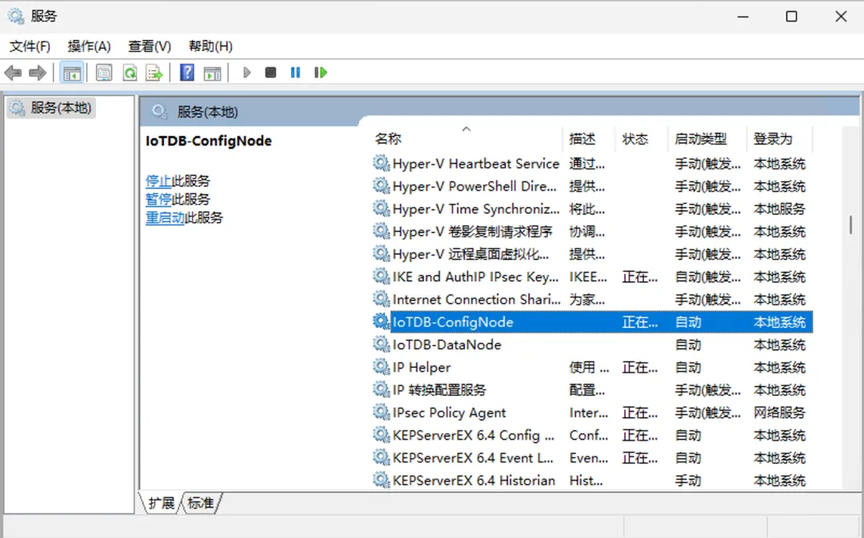Toggle show/hide console tree icon
This screenshot has width=864, height=538.
[72, 73]
